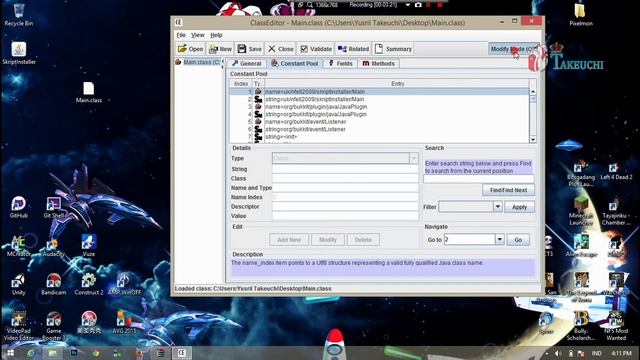The height and width of the screenshot is (360, 640).
Task: Click the Find/Find Next button
Action: [x=508, y=190]
